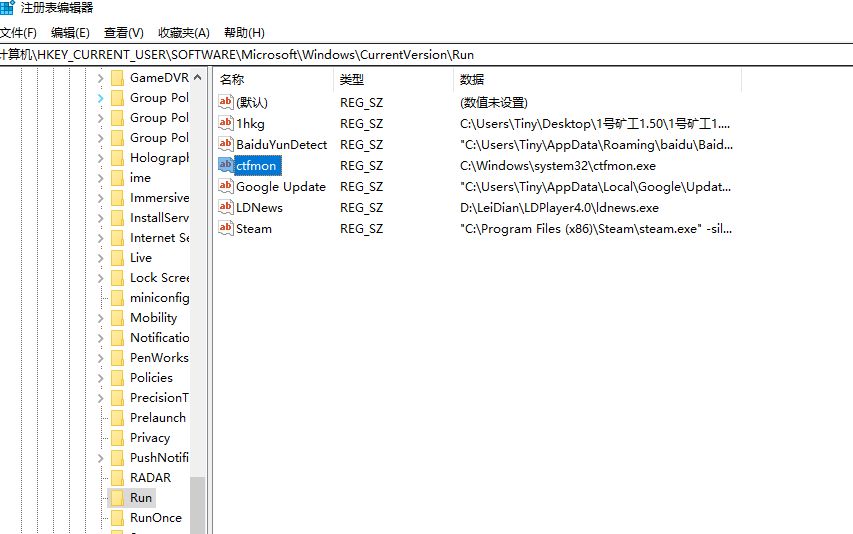The image size is (853, 534).
Task: Sort by the 数据 column header
Action: coord(597,79)
